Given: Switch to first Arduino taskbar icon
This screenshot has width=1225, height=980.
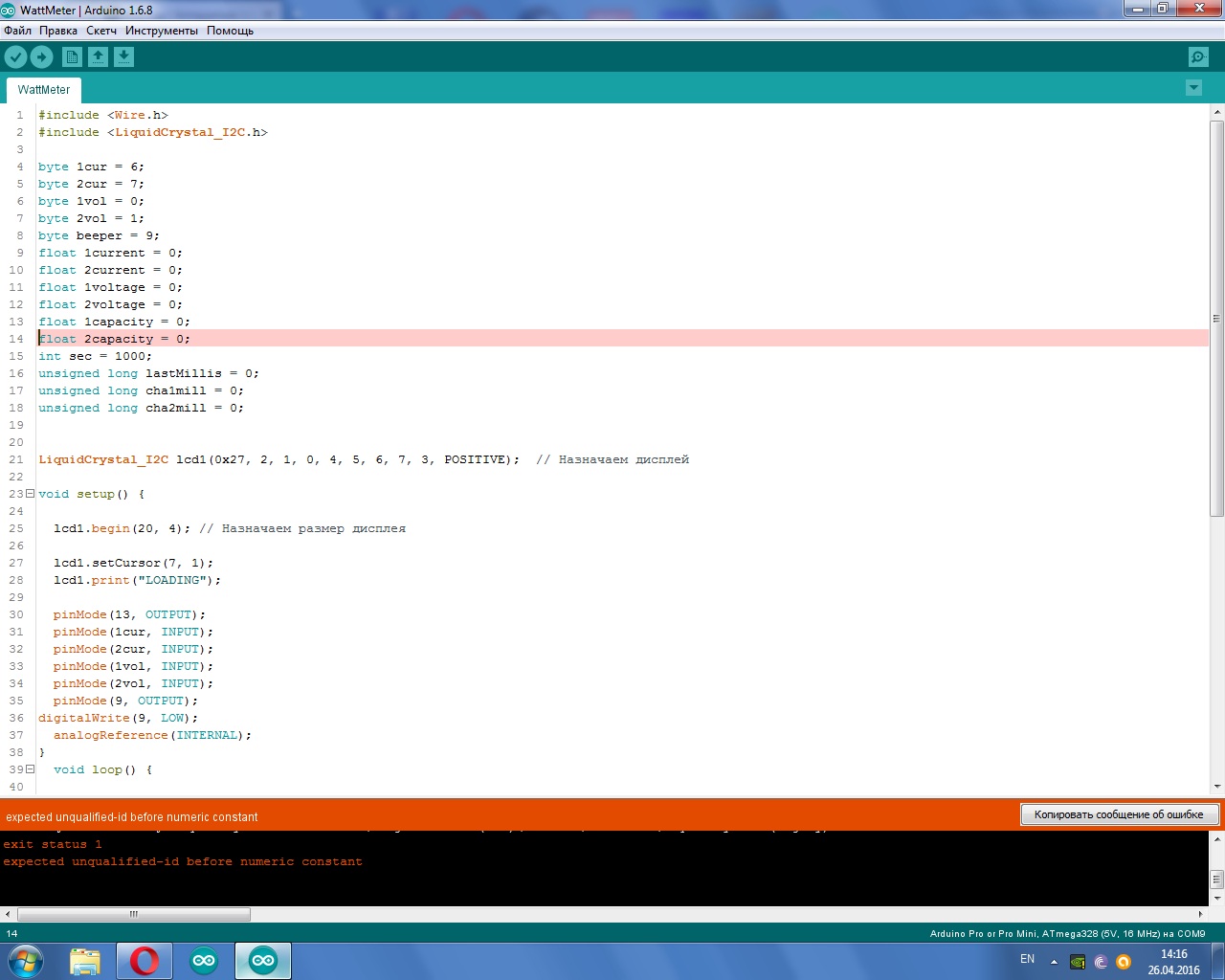Looking at the screenshot, I should click(x=204, y=961).
